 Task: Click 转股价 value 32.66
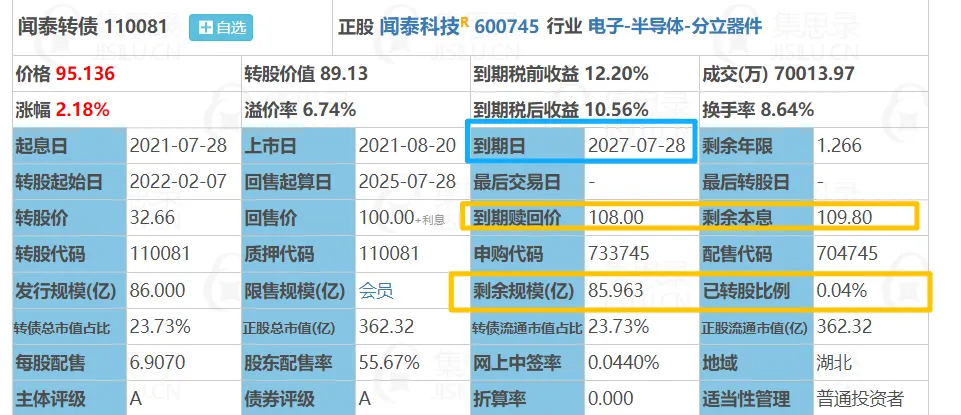pos(153,218)
